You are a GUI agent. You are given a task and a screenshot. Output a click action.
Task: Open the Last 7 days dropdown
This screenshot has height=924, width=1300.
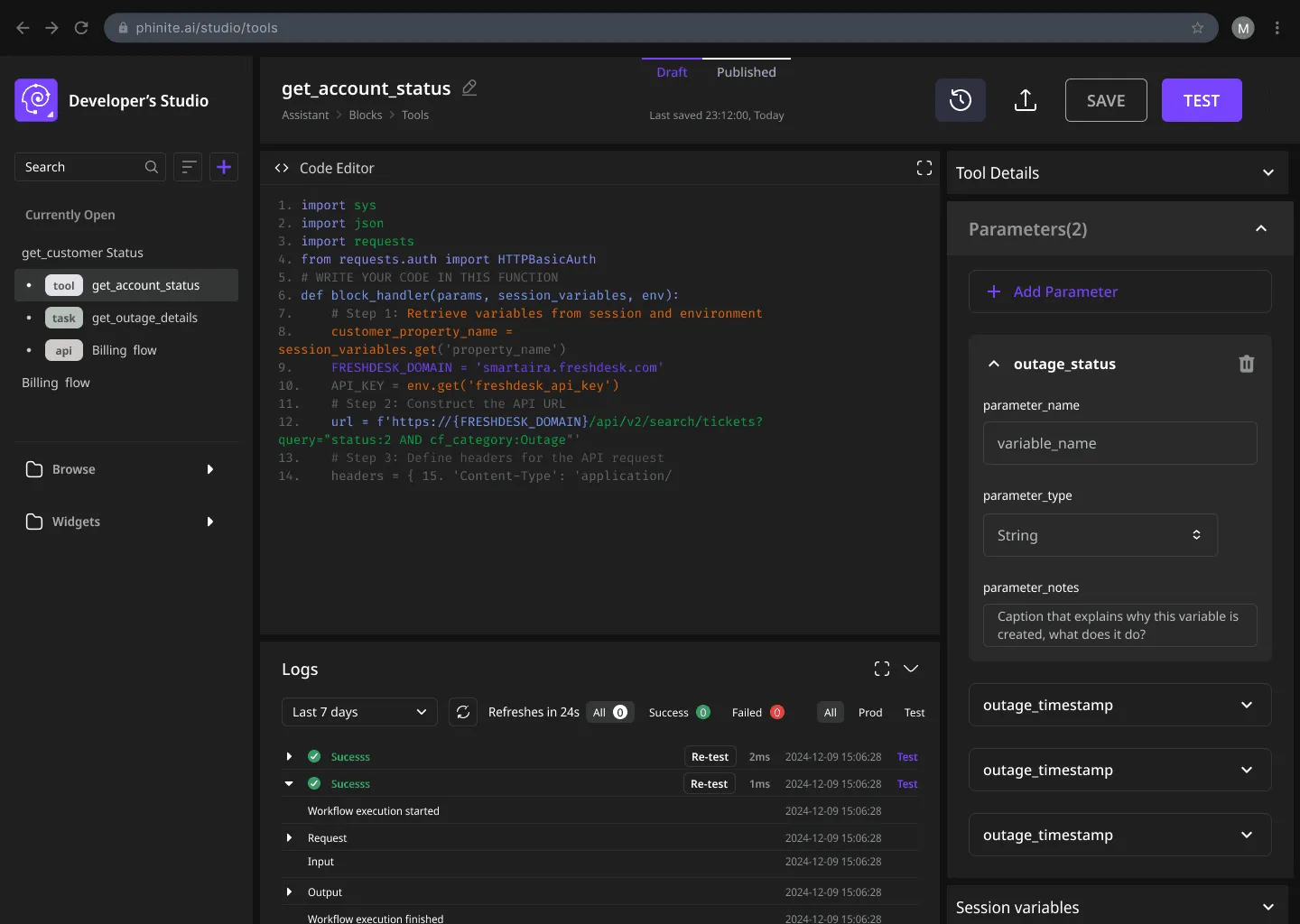click(x=359, y=712)
